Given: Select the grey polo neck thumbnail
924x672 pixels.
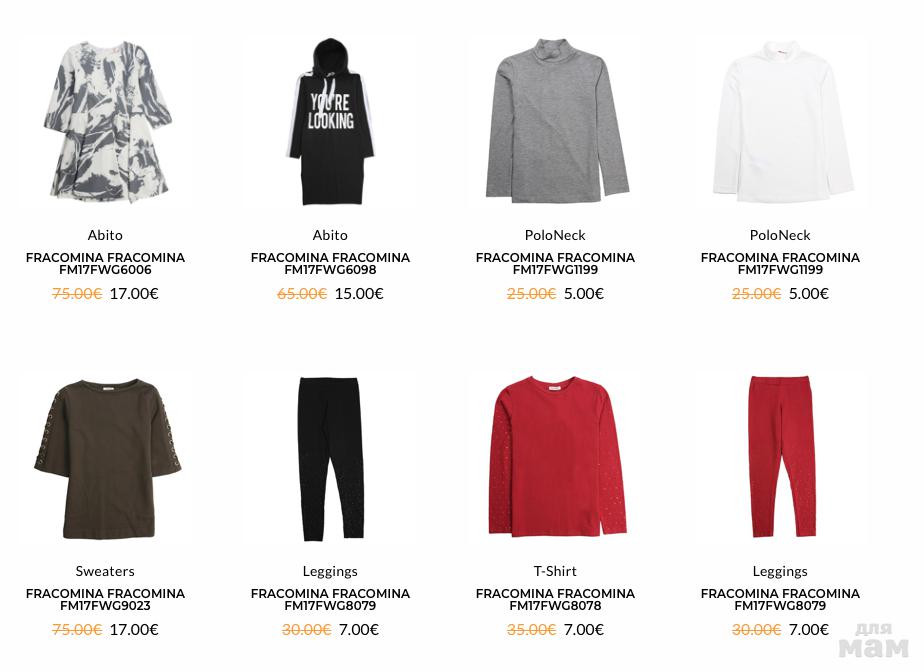Looking at the screenshot, I should tap(555, 121).
